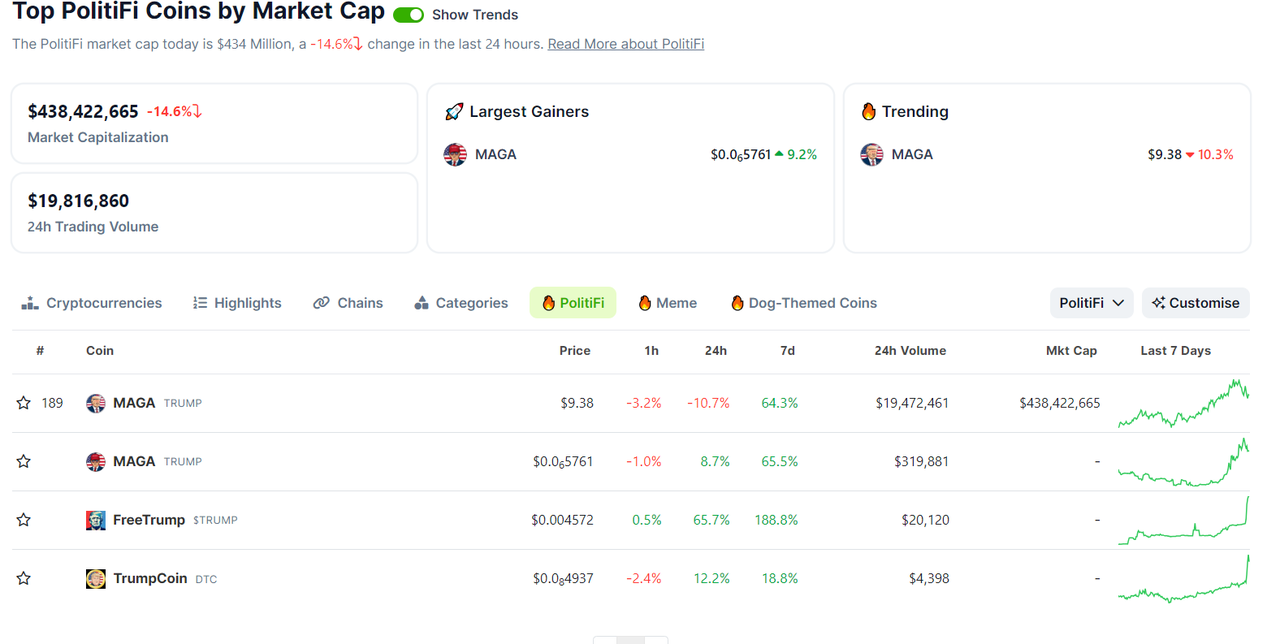The height and width of the screenshot is (644, 1280).
Task: Open Read More about PolitiFi link
Action: 625,44
